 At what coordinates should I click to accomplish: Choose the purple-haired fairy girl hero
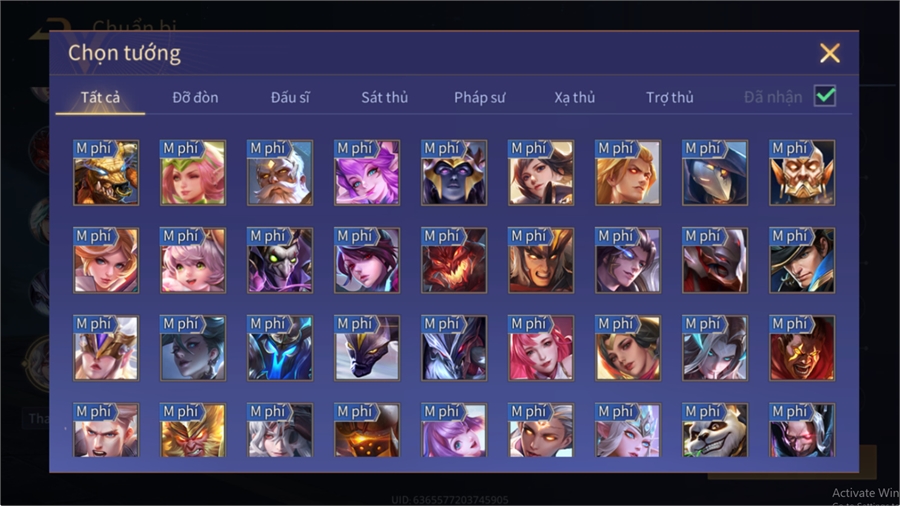point(367,173)
